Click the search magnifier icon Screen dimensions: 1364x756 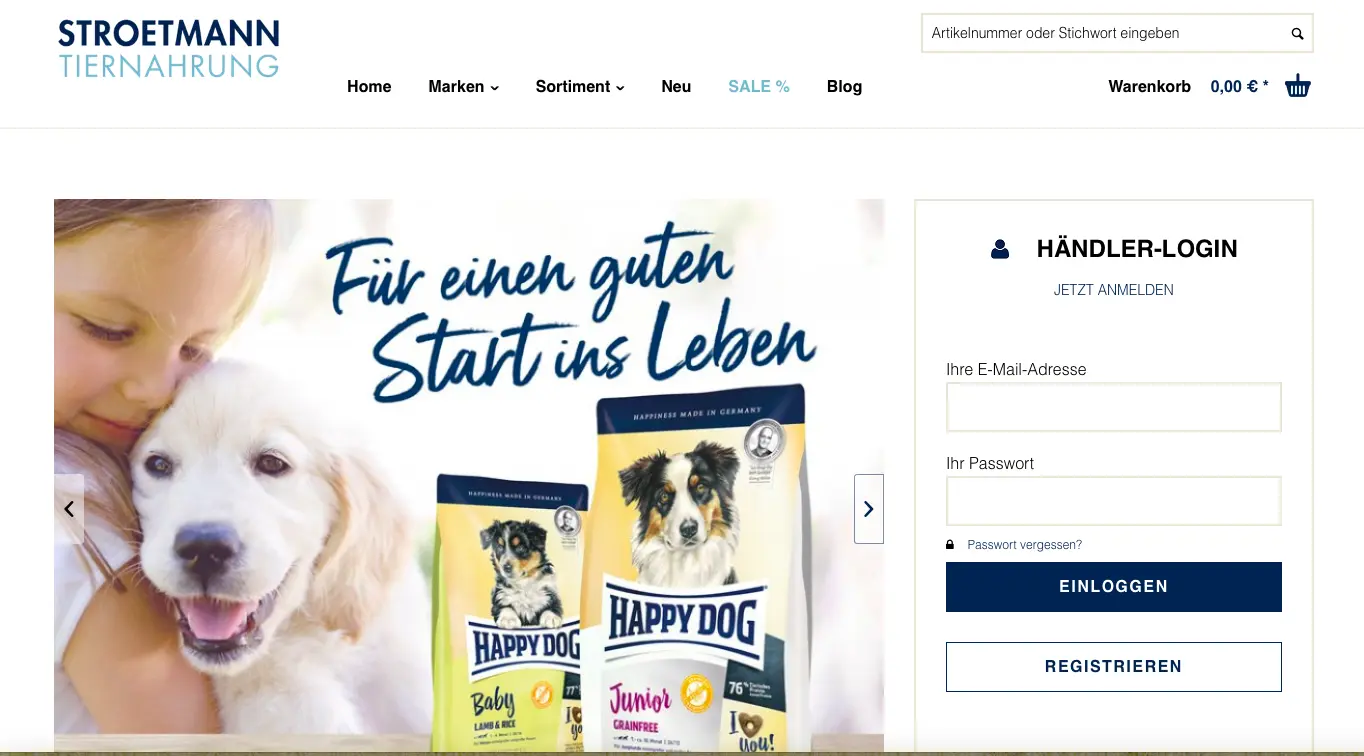pos(1297,34)
